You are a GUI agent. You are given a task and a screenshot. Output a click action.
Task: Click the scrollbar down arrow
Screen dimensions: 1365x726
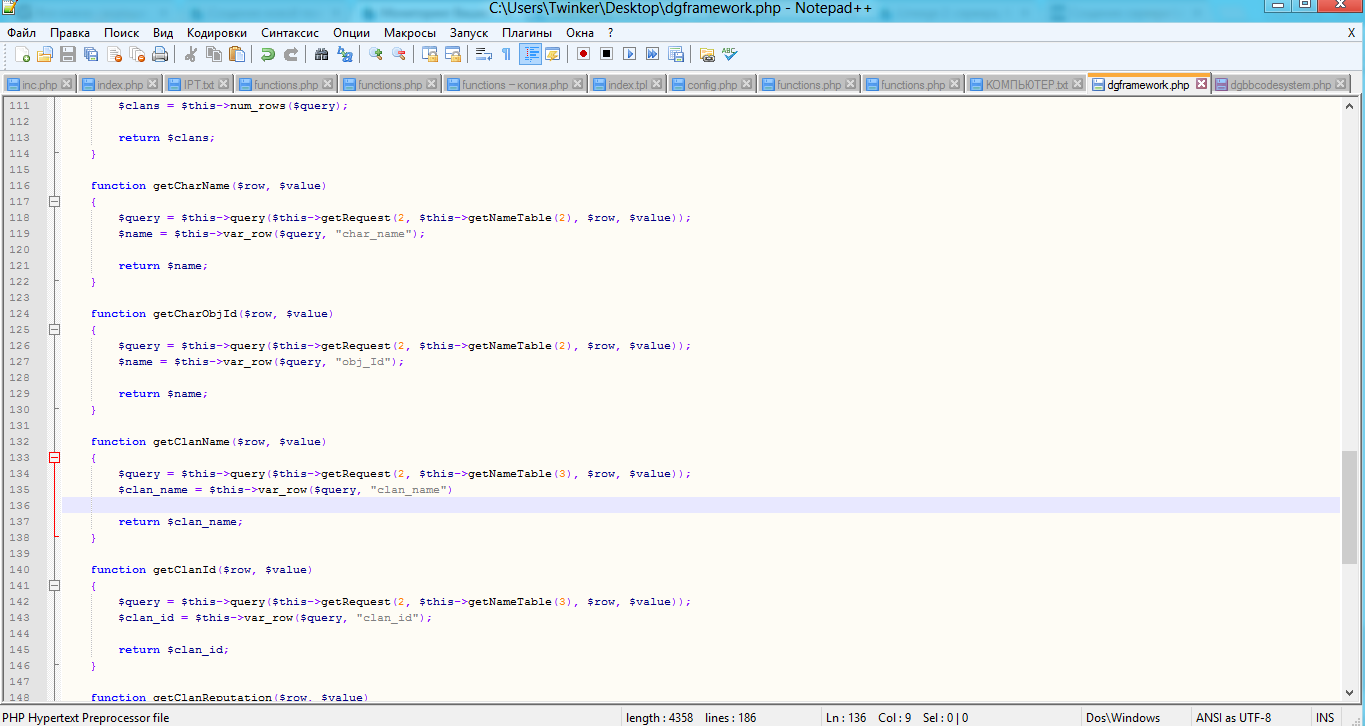1349,694
